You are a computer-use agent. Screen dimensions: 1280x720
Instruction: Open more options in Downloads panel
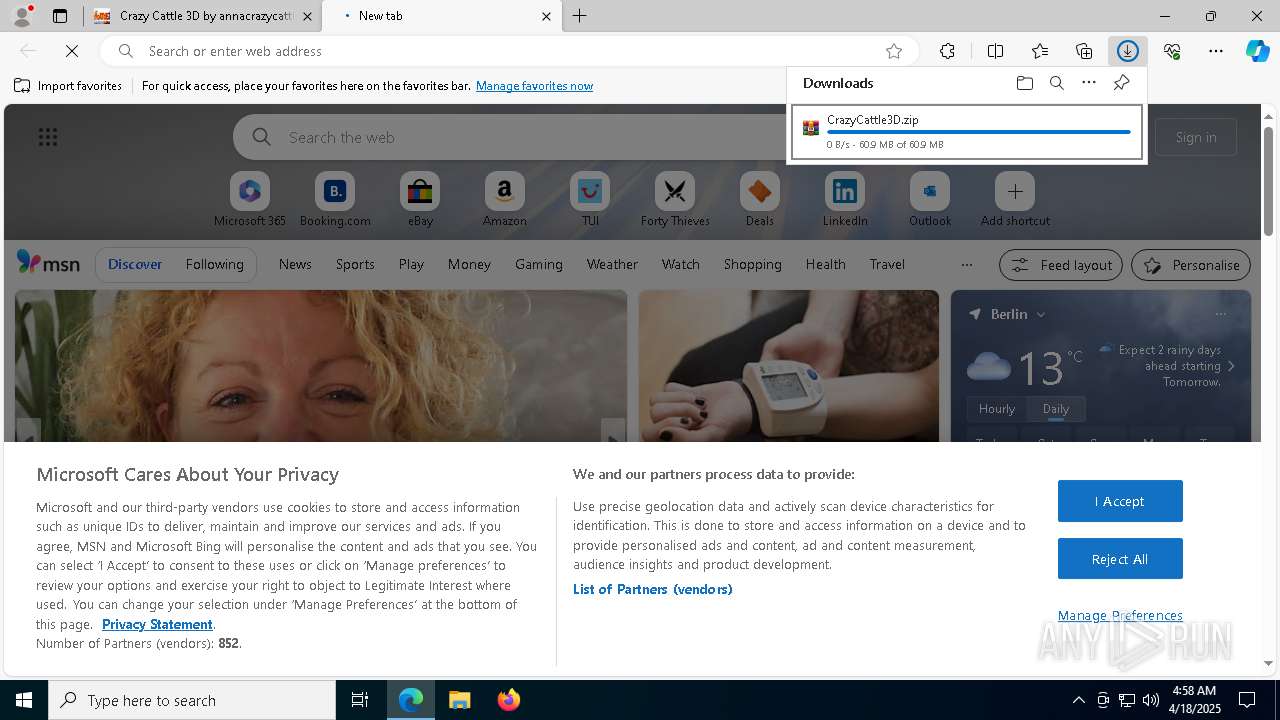click(x=1089, y=83)
